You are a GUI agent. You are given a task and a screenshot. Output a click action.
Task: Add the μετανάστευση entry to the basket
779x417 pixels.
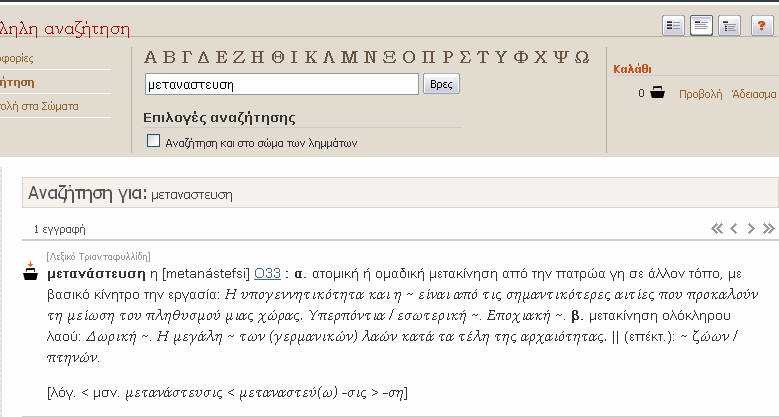[x=30, y=271]
